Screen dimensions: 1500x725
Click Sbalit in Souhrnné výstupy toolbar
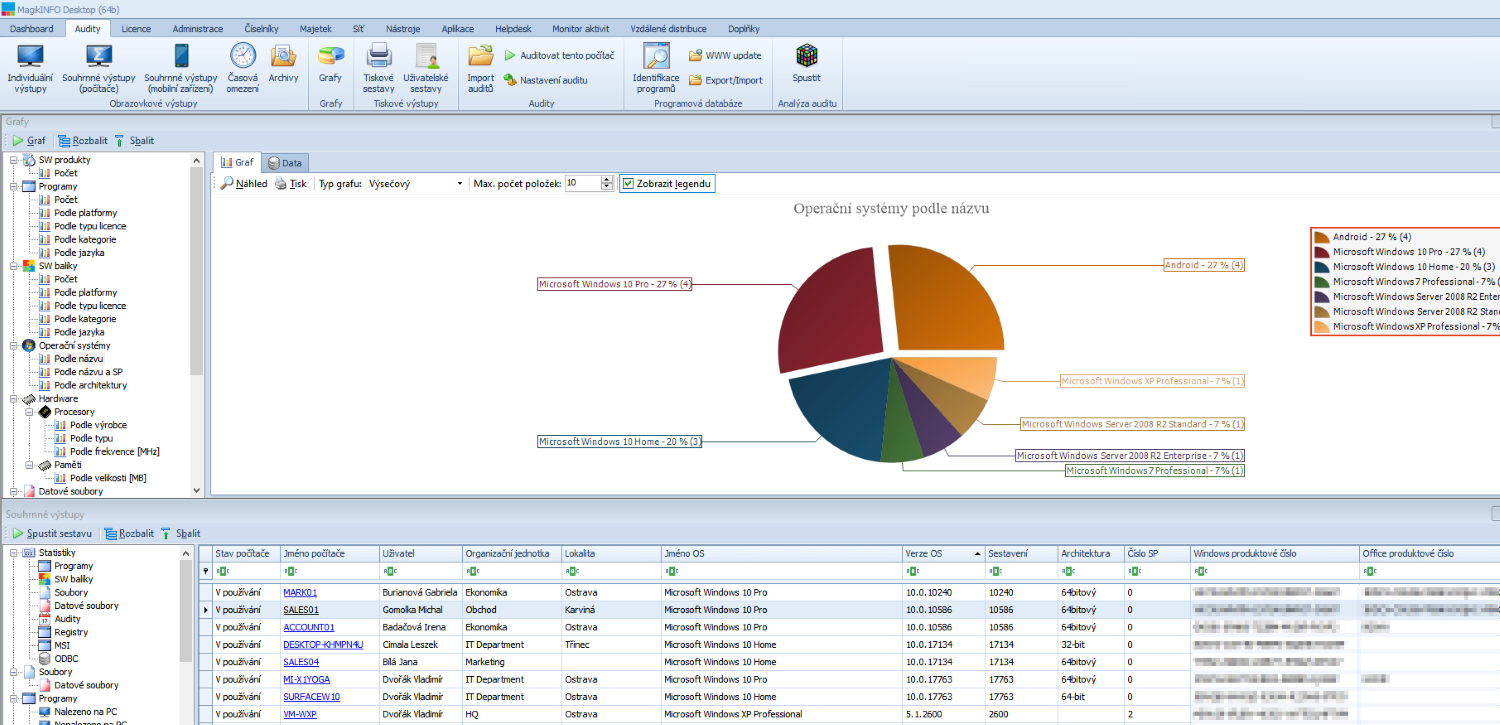pos(181,534)
